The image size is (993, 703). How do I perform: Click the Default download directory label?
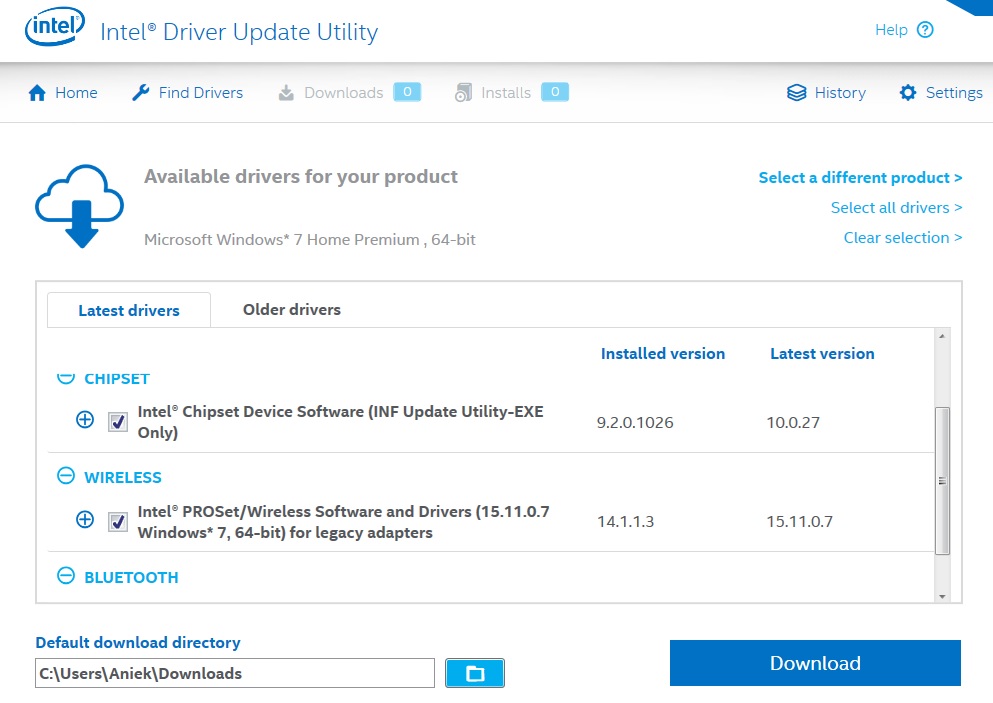[x=138, y=642]
